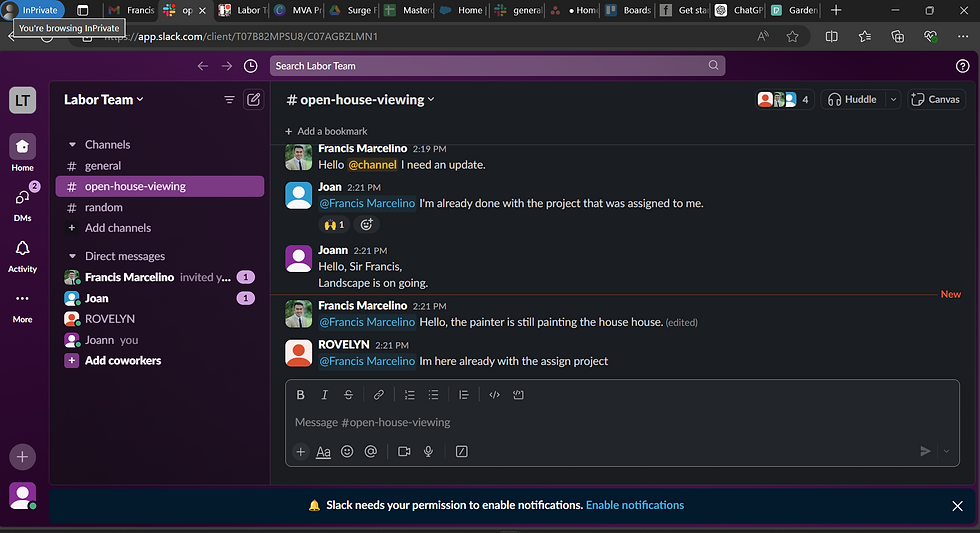Record an audio clip with microphone
Image resolution: width=980 pixels, height=533 pixels.
[x=428, y=452]
